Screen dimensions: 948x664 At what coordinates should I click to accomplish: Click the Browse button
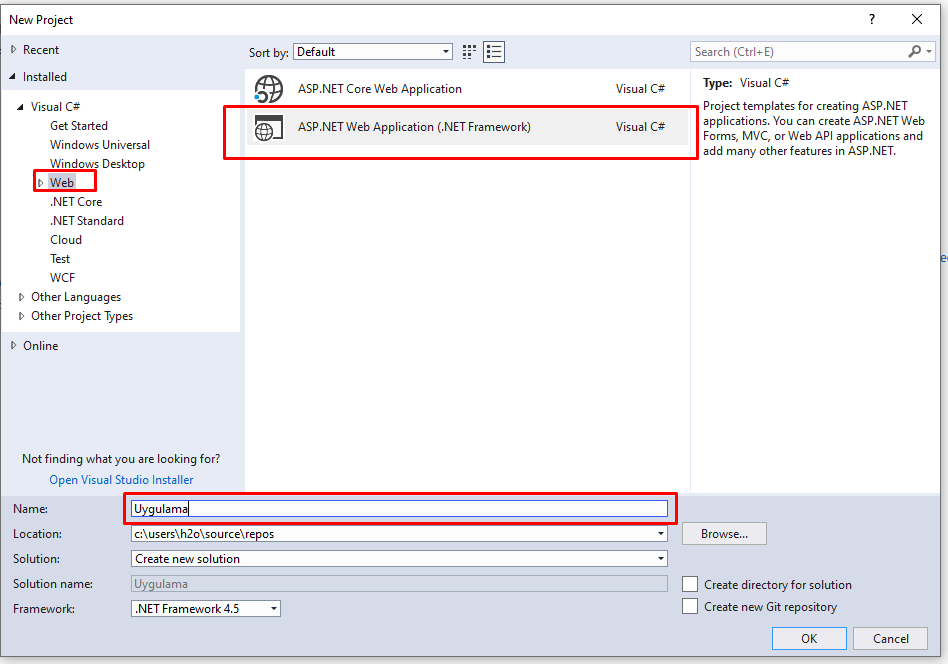(x=723, y=533)
